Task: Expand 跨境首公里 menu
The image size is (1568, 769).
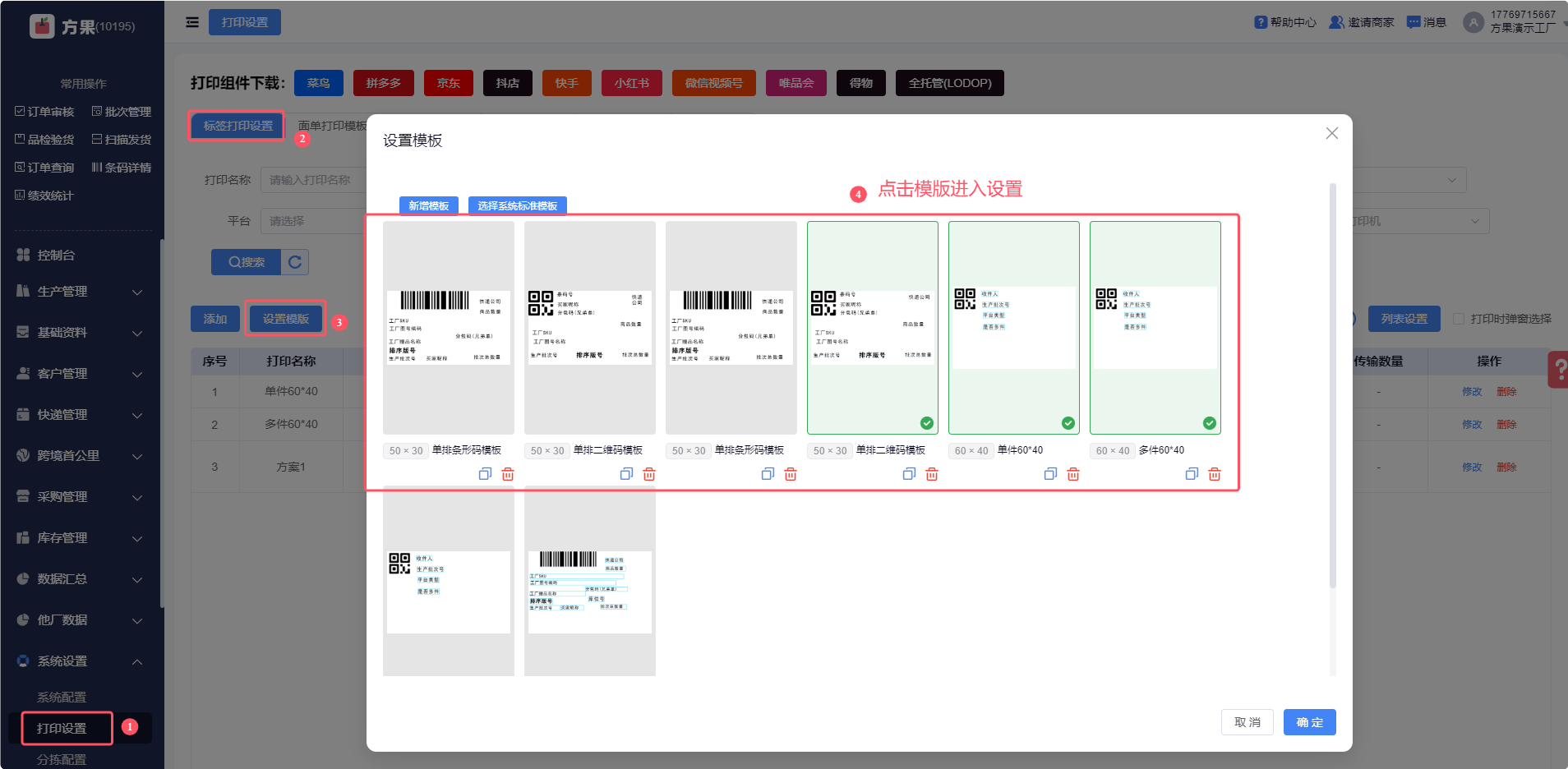Action: pyautogui.click(x=80, y=456)
